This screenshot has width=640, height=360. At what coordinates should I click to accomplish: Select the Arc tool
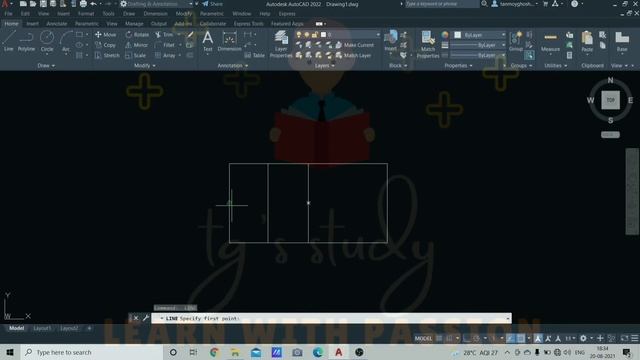click(66, 41)
